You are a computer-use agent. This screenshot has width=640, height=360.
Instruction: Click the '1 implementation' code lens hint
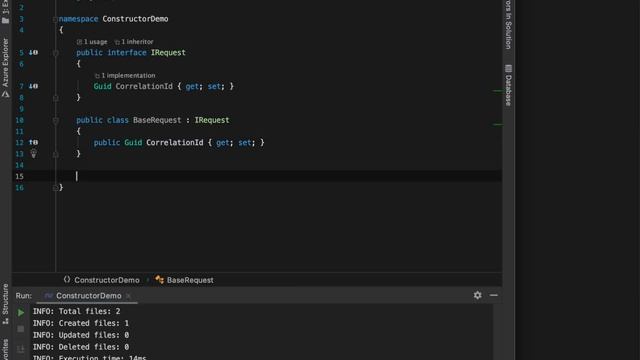click(125, 76)
